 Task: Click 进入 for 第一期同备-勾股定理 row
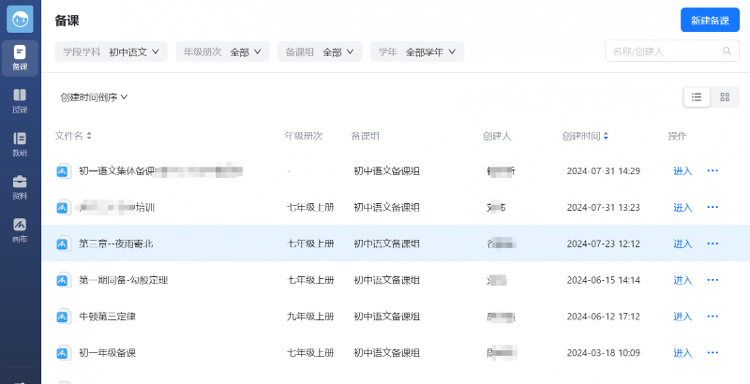(x=683, y=280)
